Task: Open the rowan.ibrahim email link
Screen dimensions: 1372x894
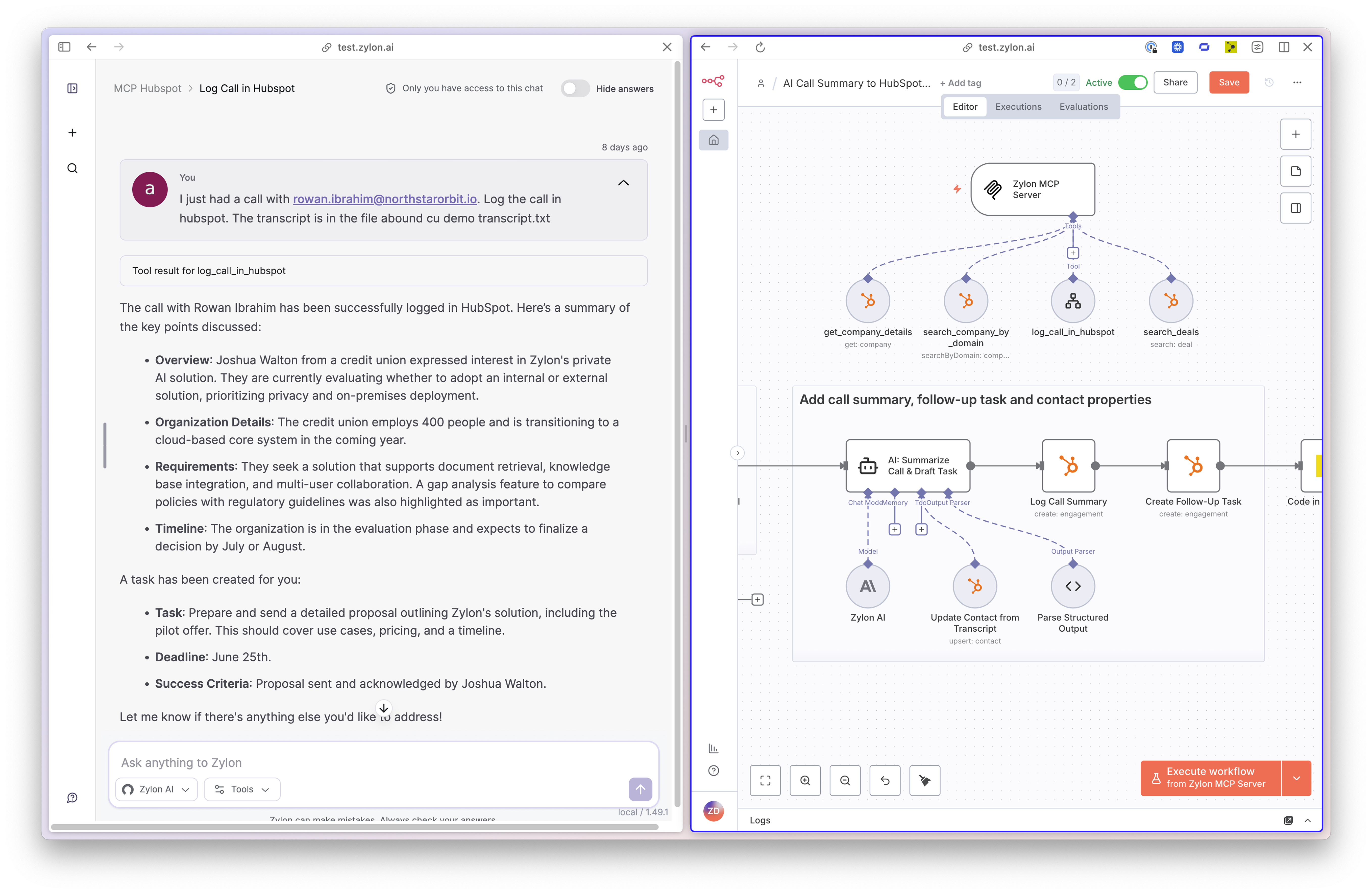Action: click(x=384, y=199)
